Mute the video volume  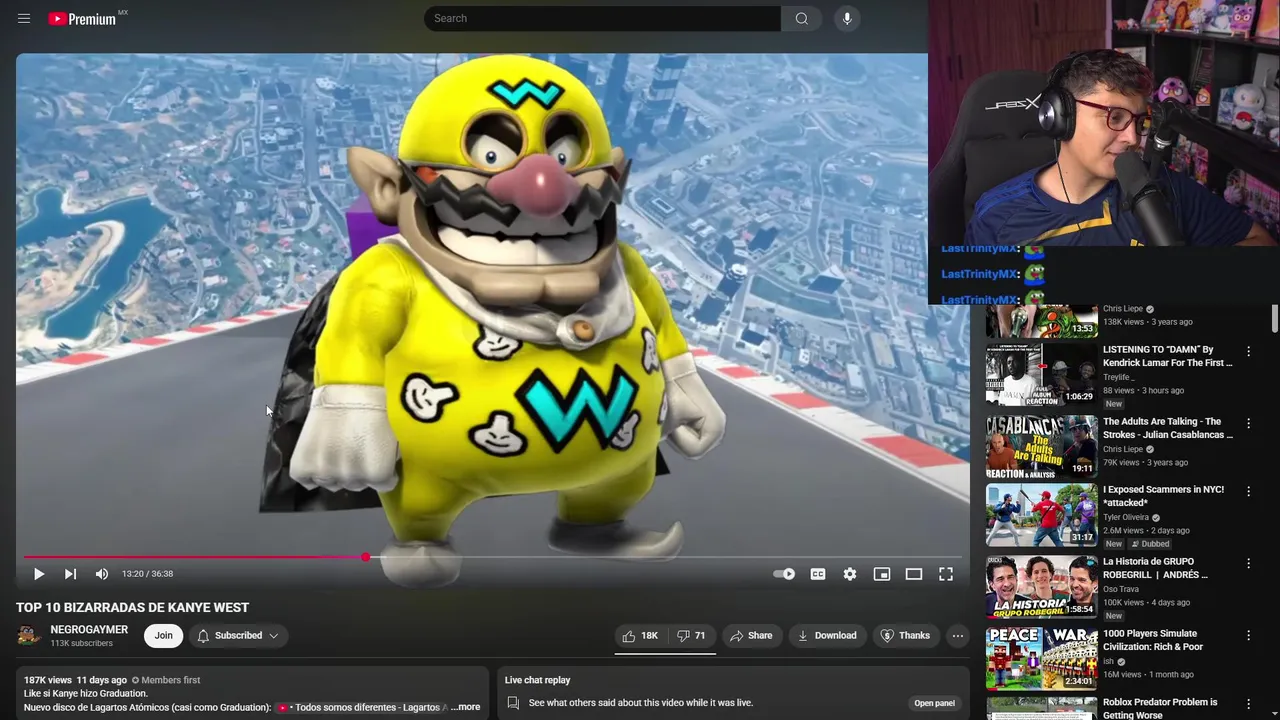[x=101, y=574]
